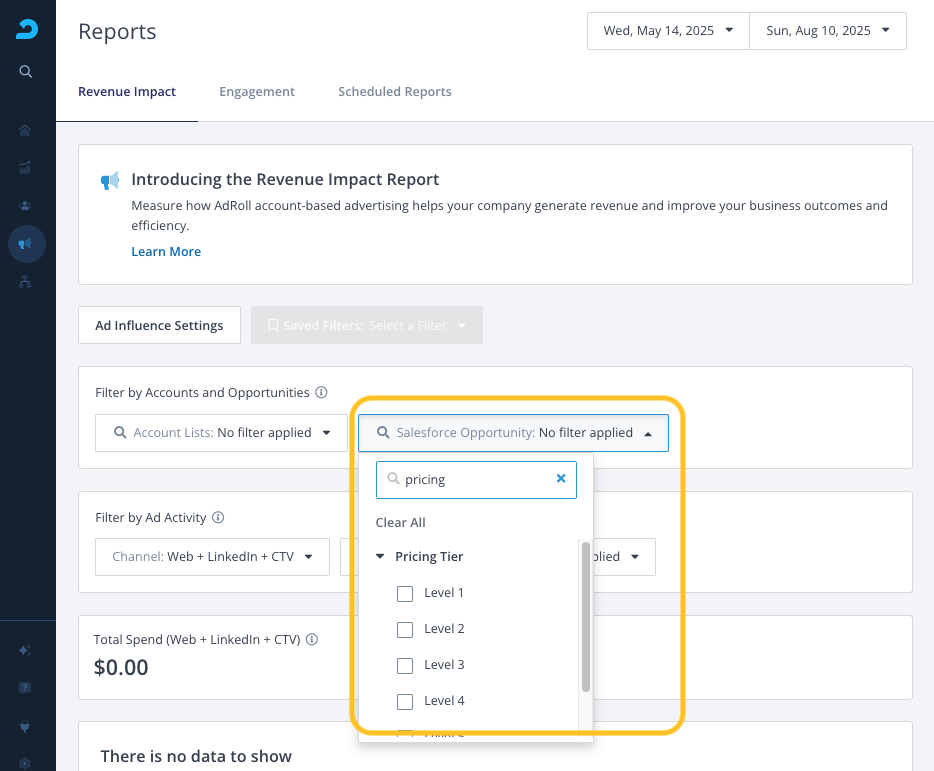The height and width of the screenshot is (771, 934).
Task: Click magnifier icon in Account Lists filter
Action: (120, 433)
